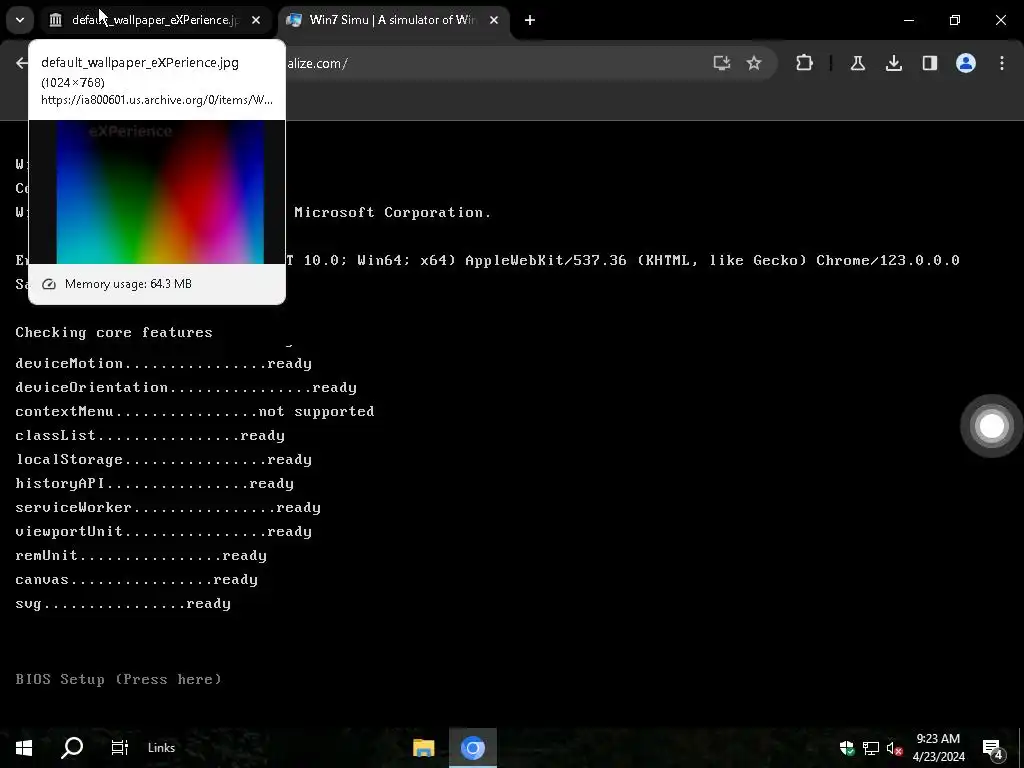Open File Explorer from the taskbar

[x=423, y=748]
